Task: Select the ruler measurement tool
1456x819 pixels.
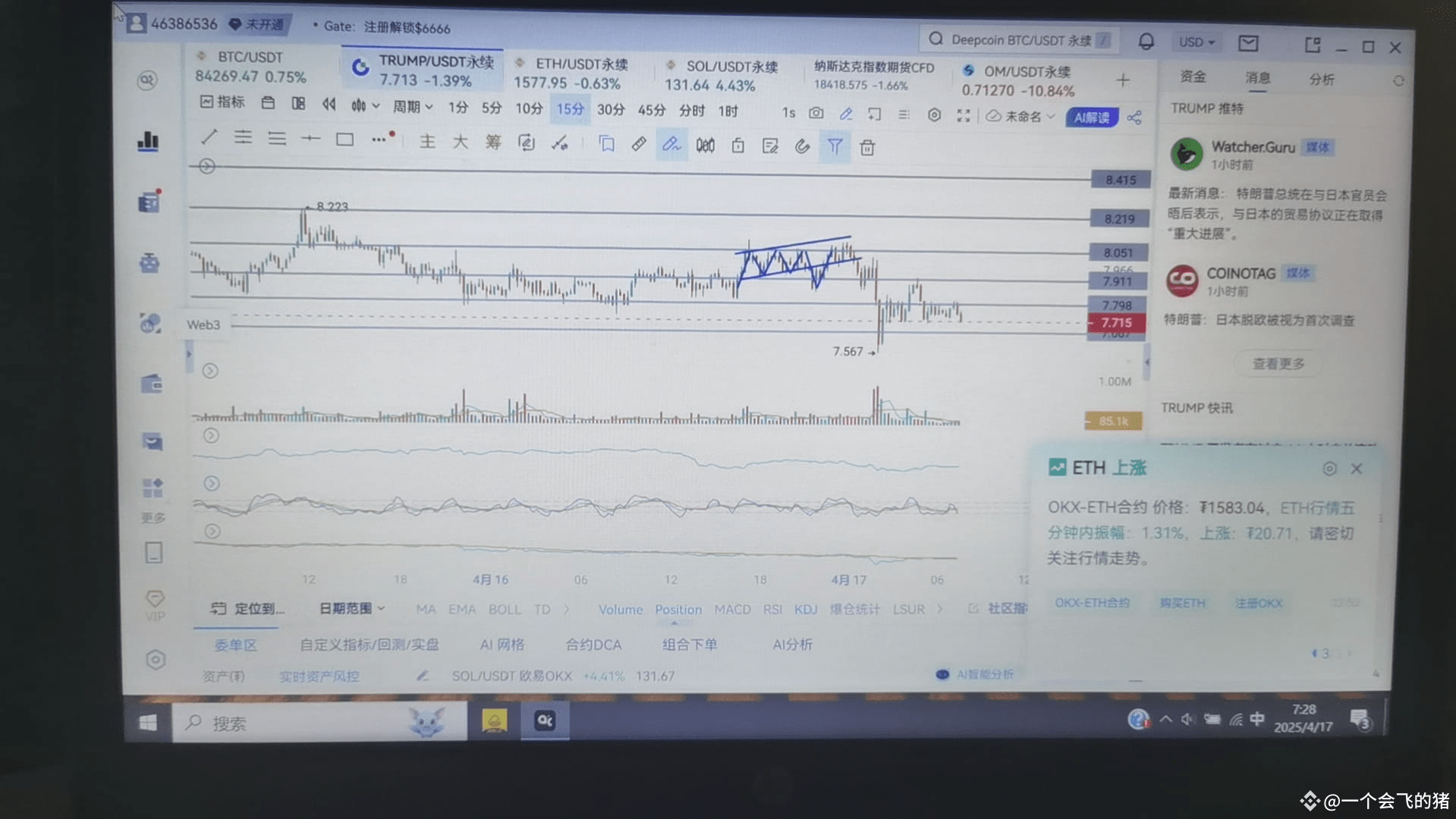Action: coord(638,143)
